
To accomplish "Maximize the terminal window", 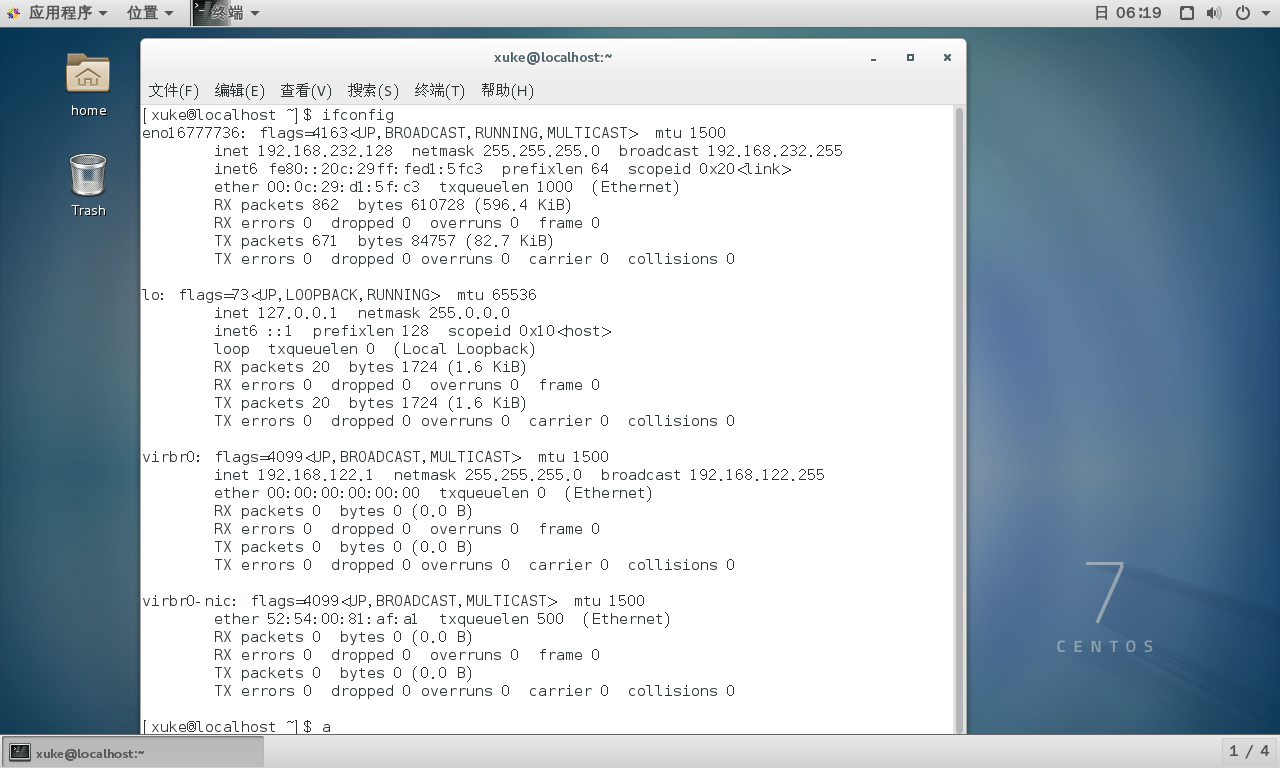I will 910,58.
